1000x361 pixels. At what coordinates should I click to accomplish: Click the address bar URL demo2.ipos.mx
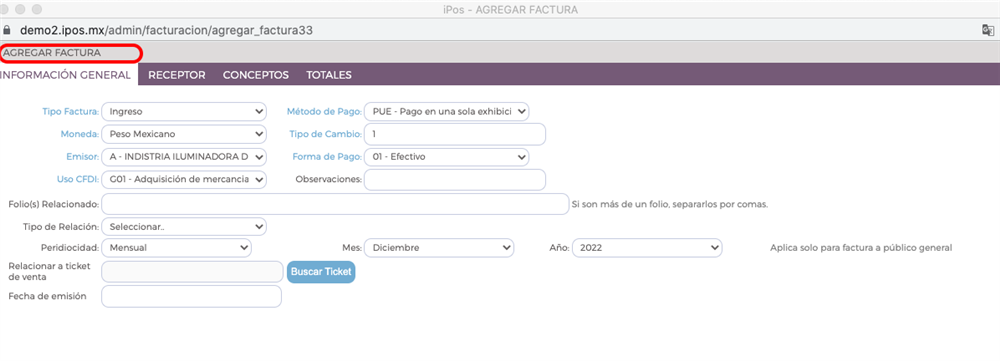coord(166,30)
